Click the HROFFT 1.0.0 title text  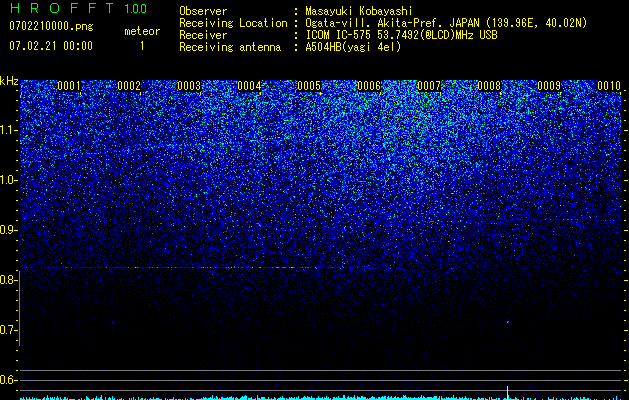pos(78,8)
